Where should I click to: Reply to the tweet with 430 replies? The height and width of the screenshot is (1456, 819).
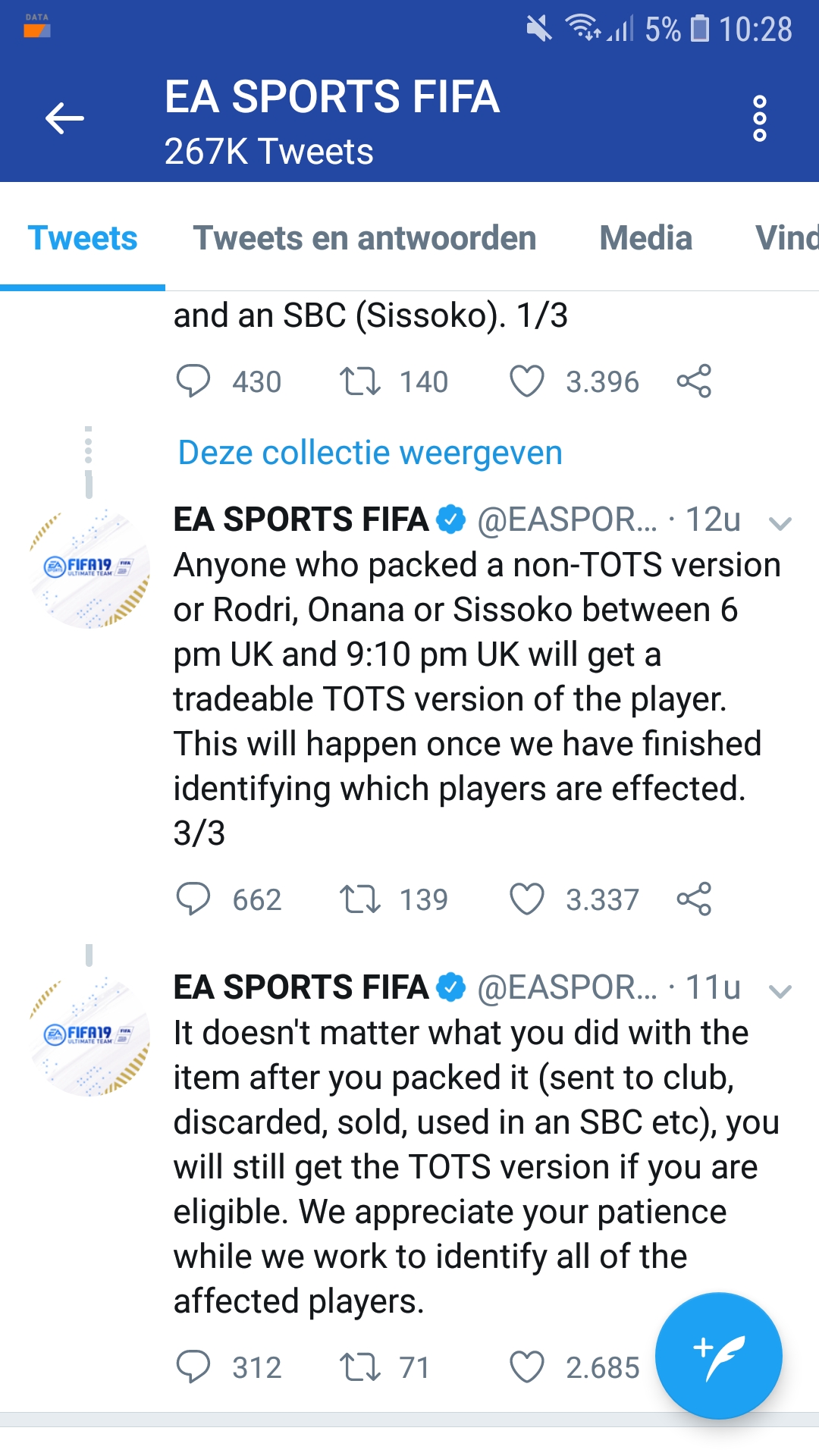193,381
